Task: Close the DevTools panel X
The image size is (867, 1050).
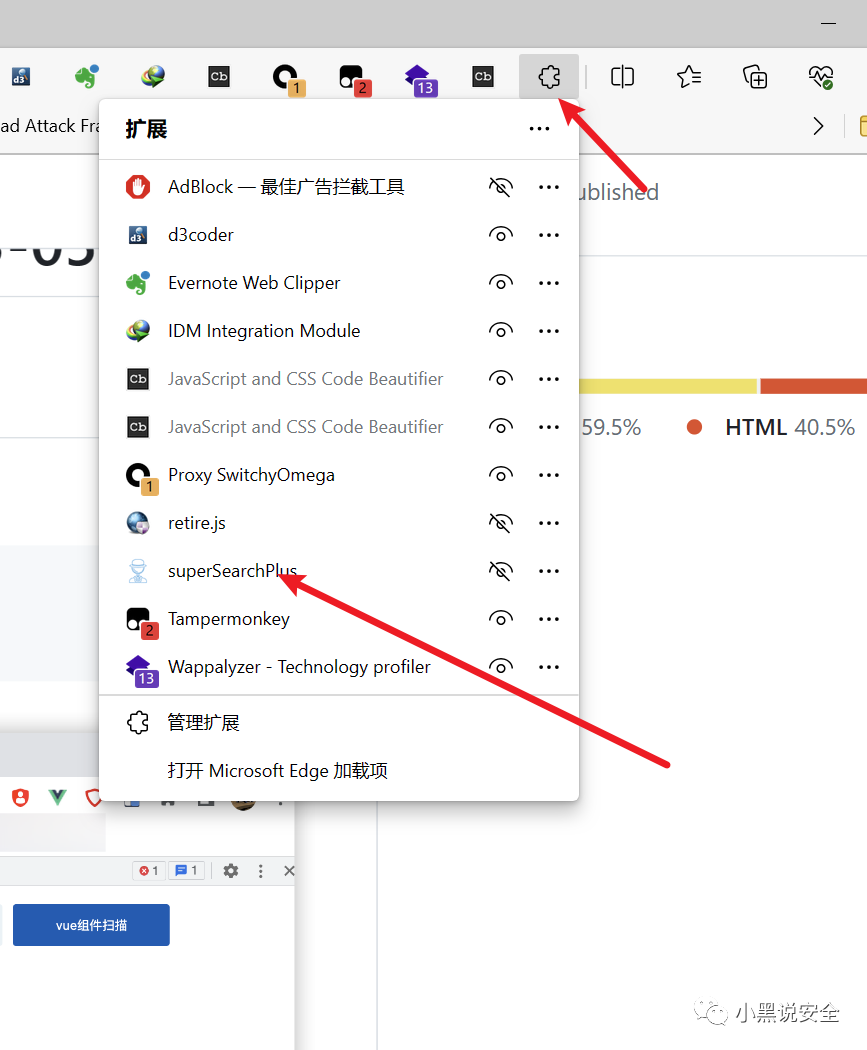Action: click(289, 871)
